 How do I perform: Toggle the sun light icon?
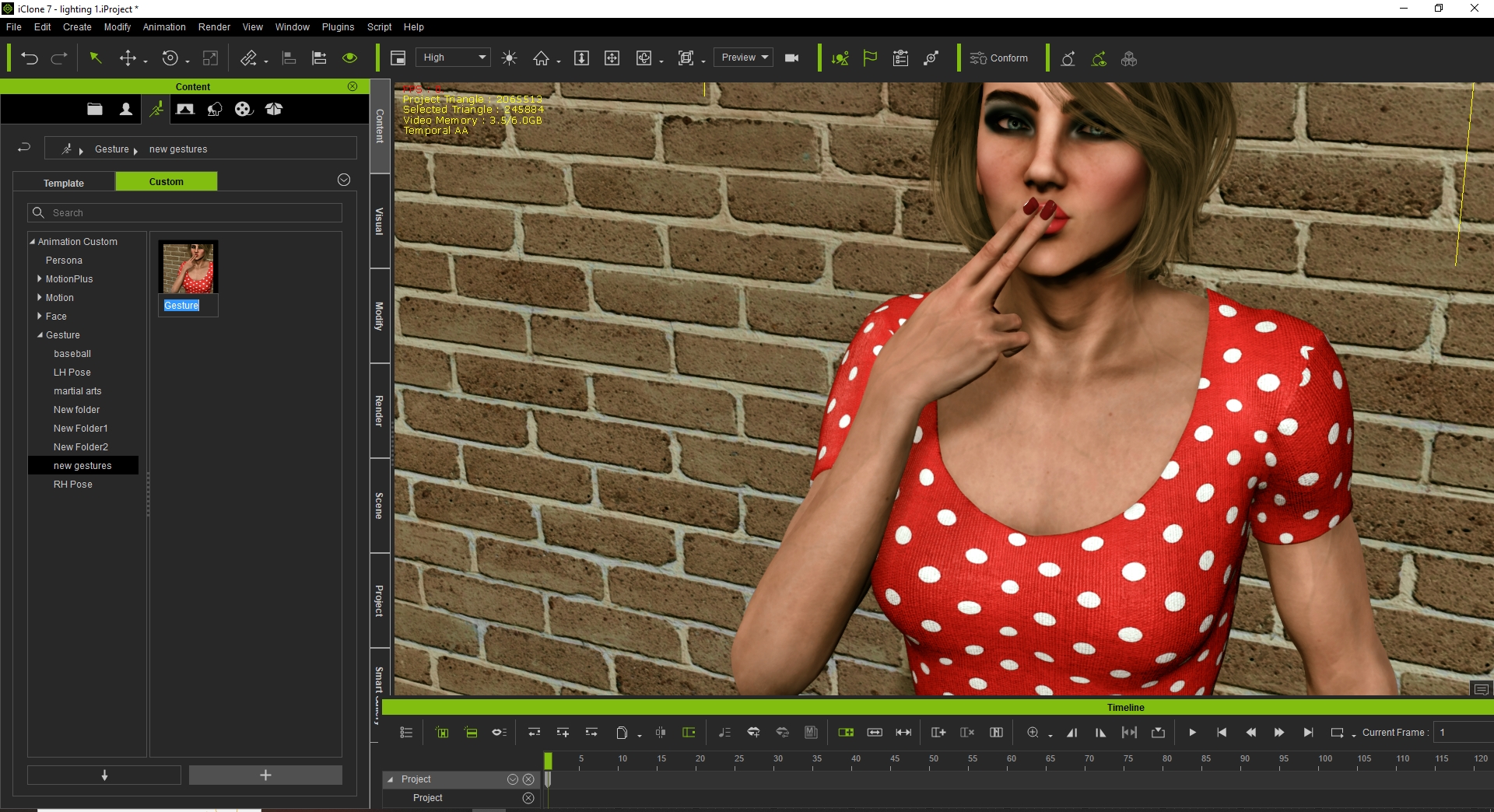(510, 58)
